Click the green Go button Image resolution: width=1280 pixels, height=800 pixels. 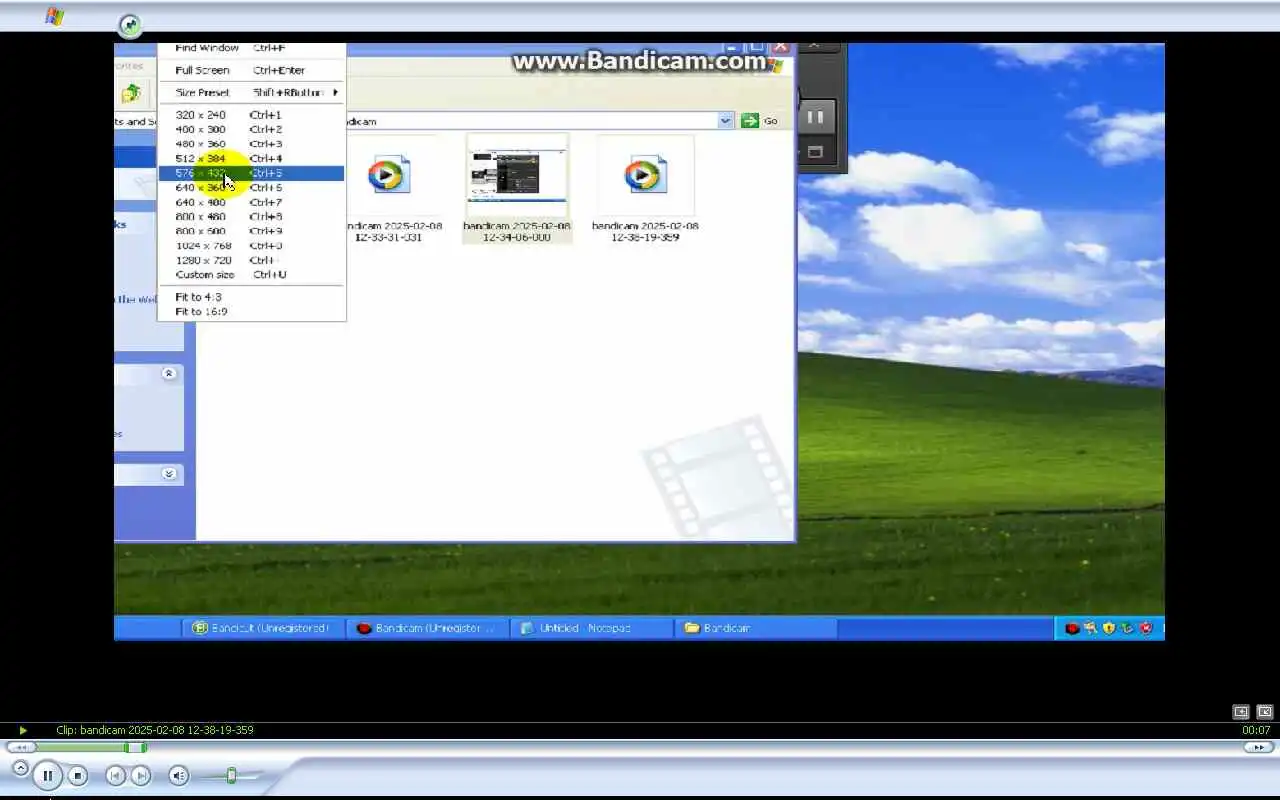pos(759,121)
